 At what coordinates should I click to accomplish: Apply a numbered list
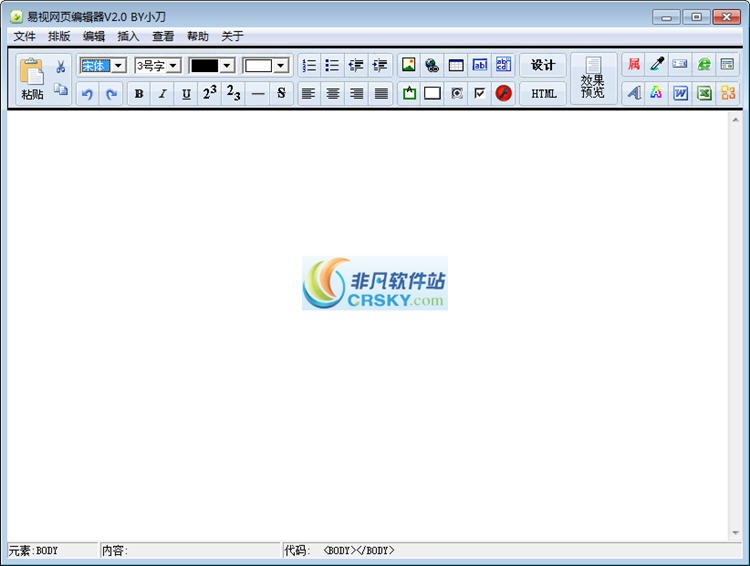309,65
